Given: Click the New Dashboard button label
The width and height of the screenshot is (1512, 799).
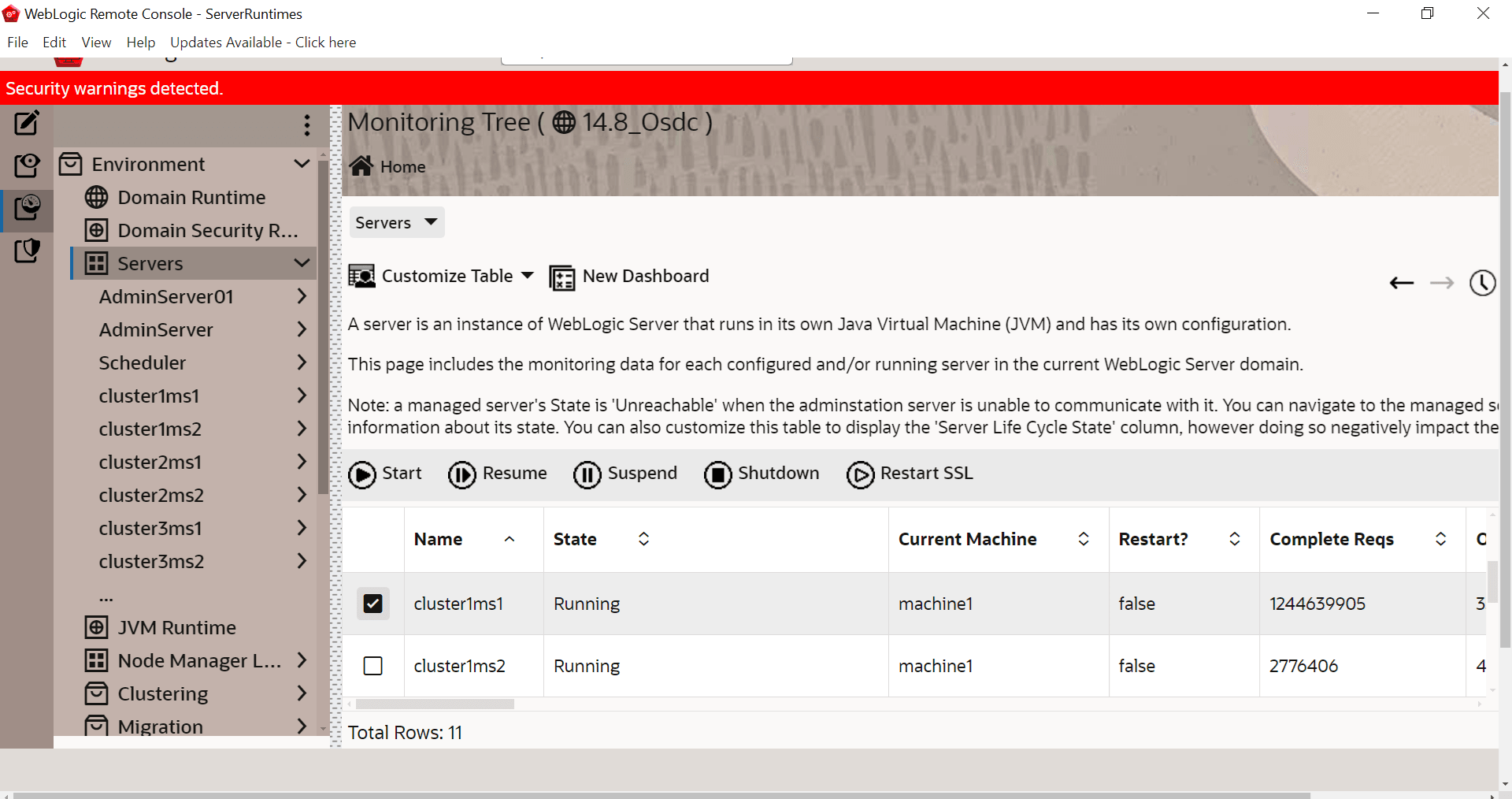Looking at the screenshot, I should pyautogui.click(x=646, y=276).
